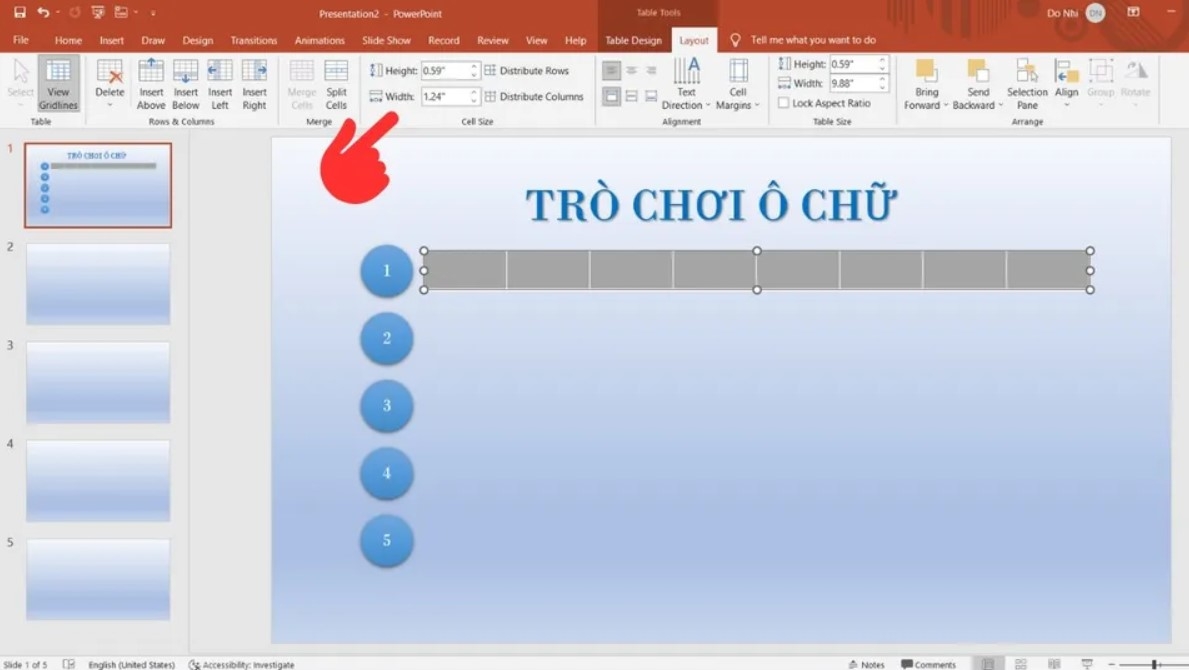The image size is (1189, 670).
Task: Select slide 2 thumbnail
Action: pos(98,284)
